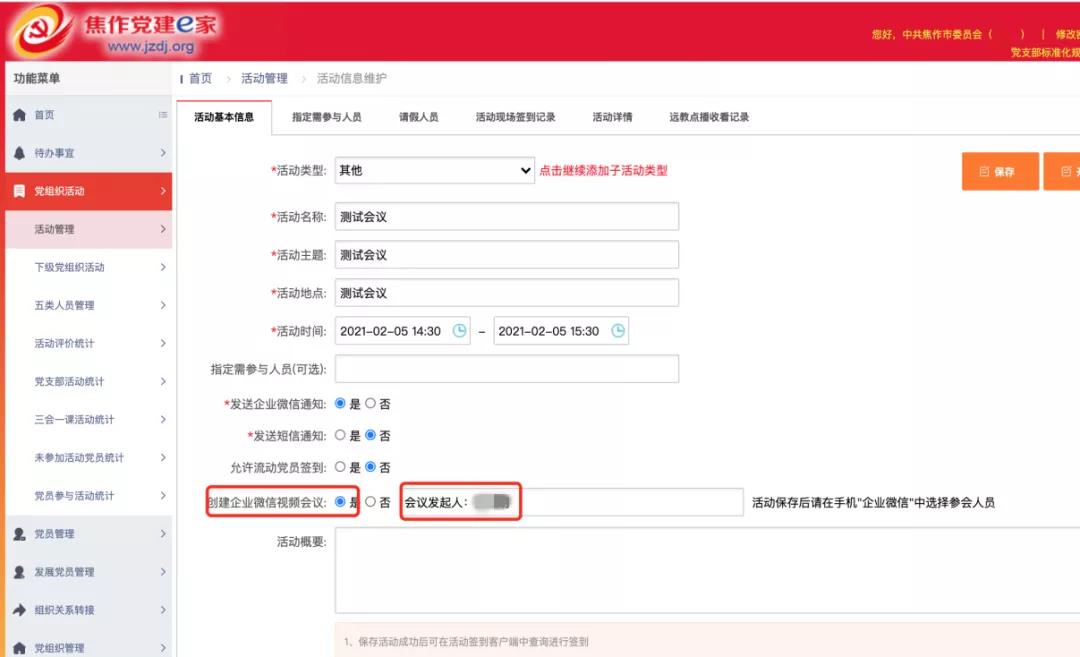1080x657 pixels.
Task: Open 活动管理 in the sidebar
Action: point(89,229)
